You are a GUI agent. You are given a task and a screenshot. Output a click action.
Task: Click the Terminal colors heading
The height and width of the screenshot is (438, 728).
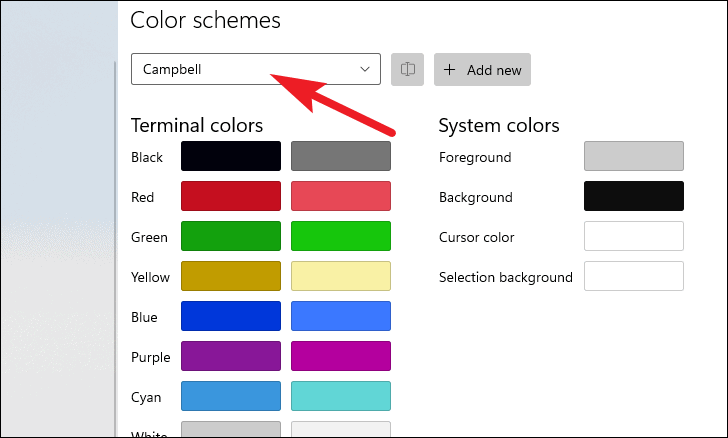[x=197, y=125]
